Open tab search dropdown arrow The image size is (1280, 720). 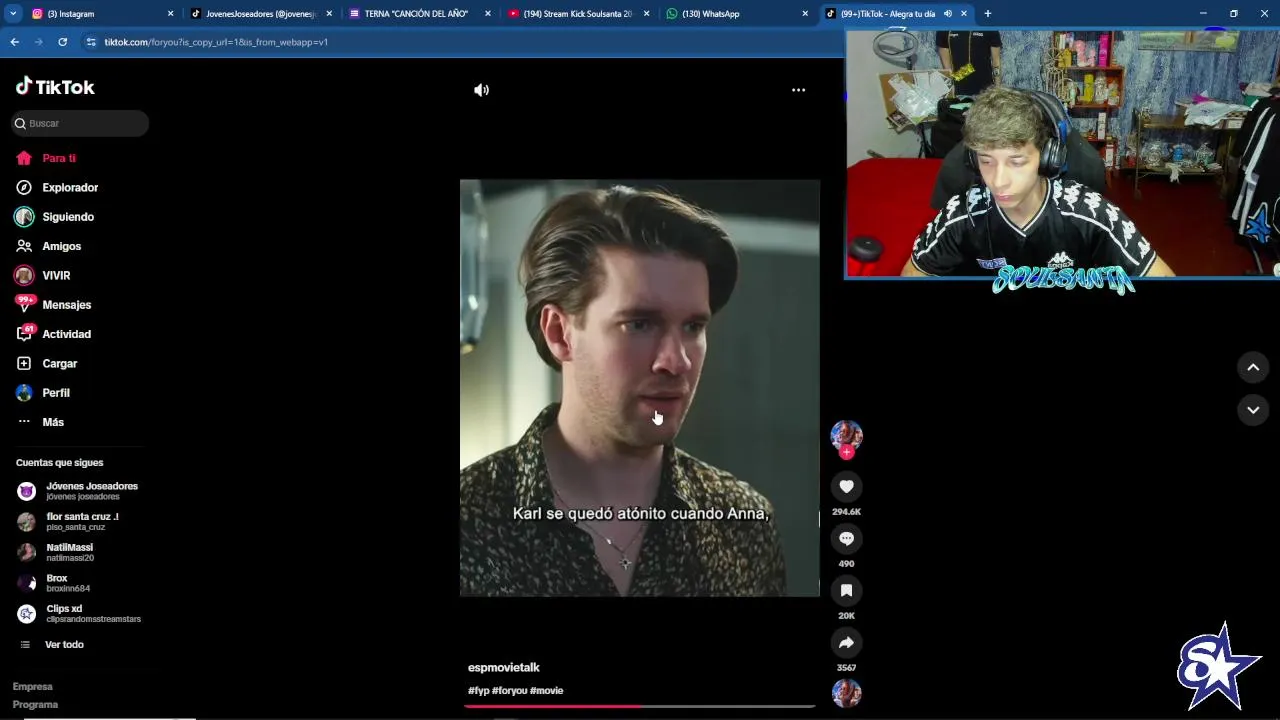coord(13,14)
